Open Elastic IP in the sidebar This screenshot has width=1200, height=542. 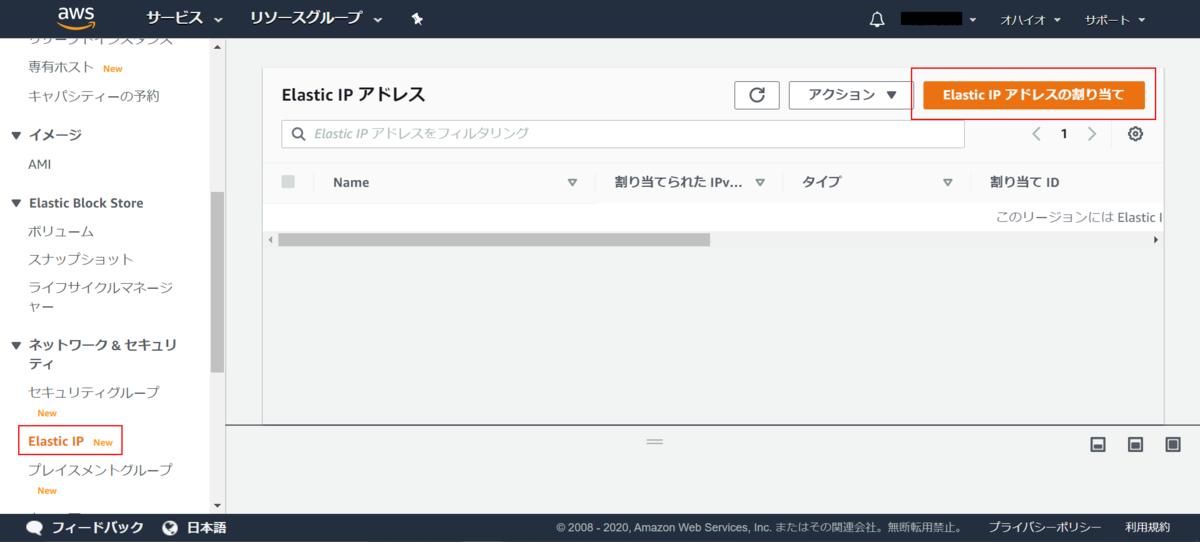pos(56,441)
